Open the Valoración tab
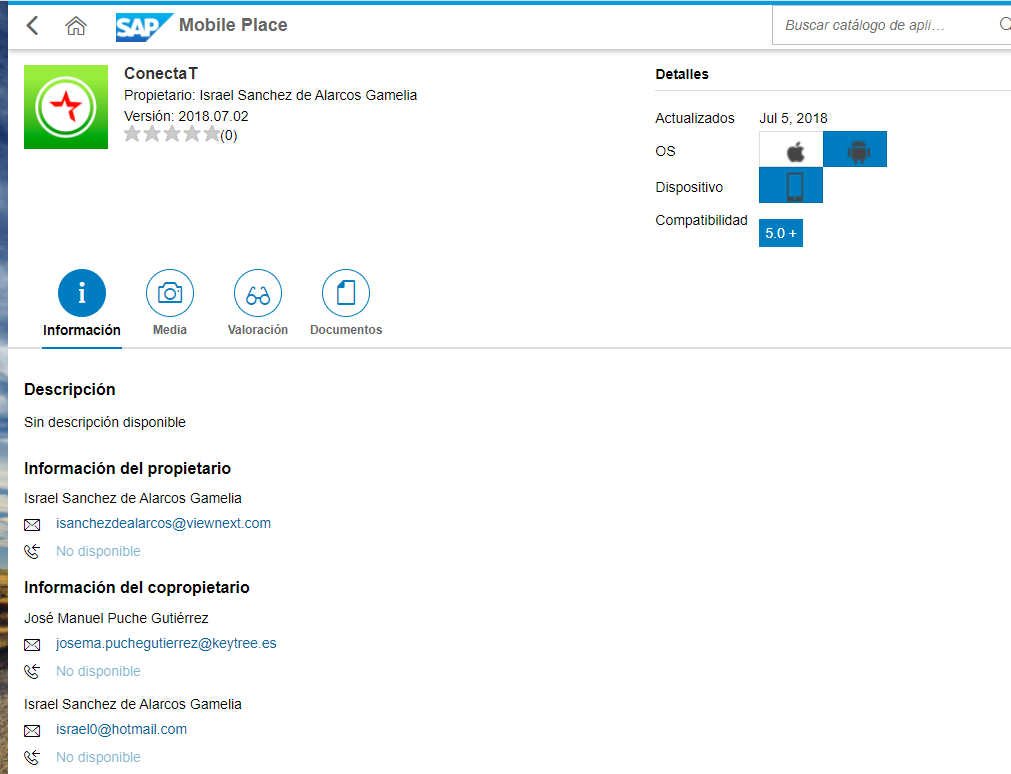This screenshot has width=1011, height=774. click(258, 294)
